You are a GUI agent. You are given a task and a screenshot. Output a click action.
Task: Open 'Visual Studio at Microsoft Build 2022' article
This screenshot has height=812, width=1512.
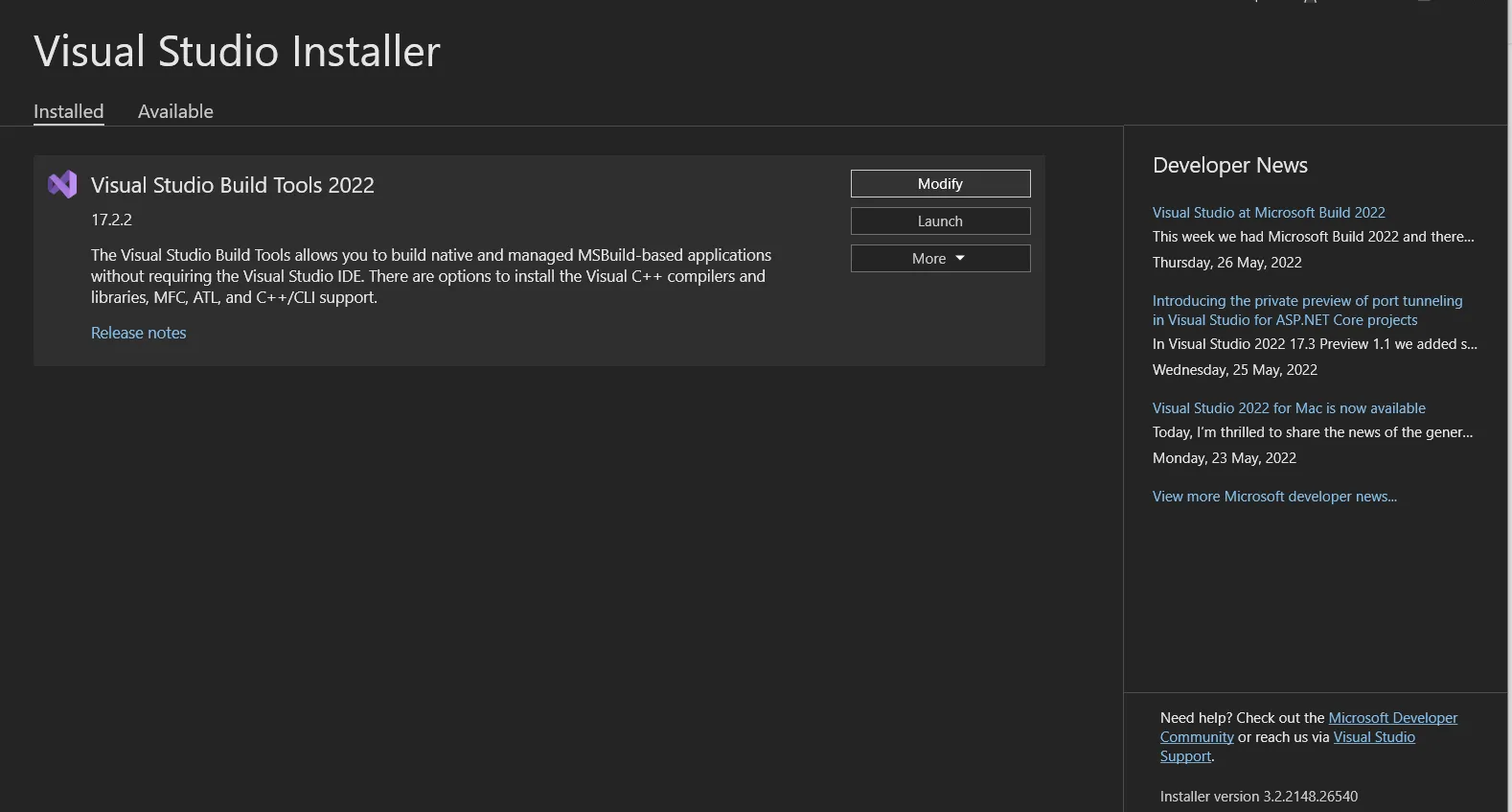(x=1269, y=213)
